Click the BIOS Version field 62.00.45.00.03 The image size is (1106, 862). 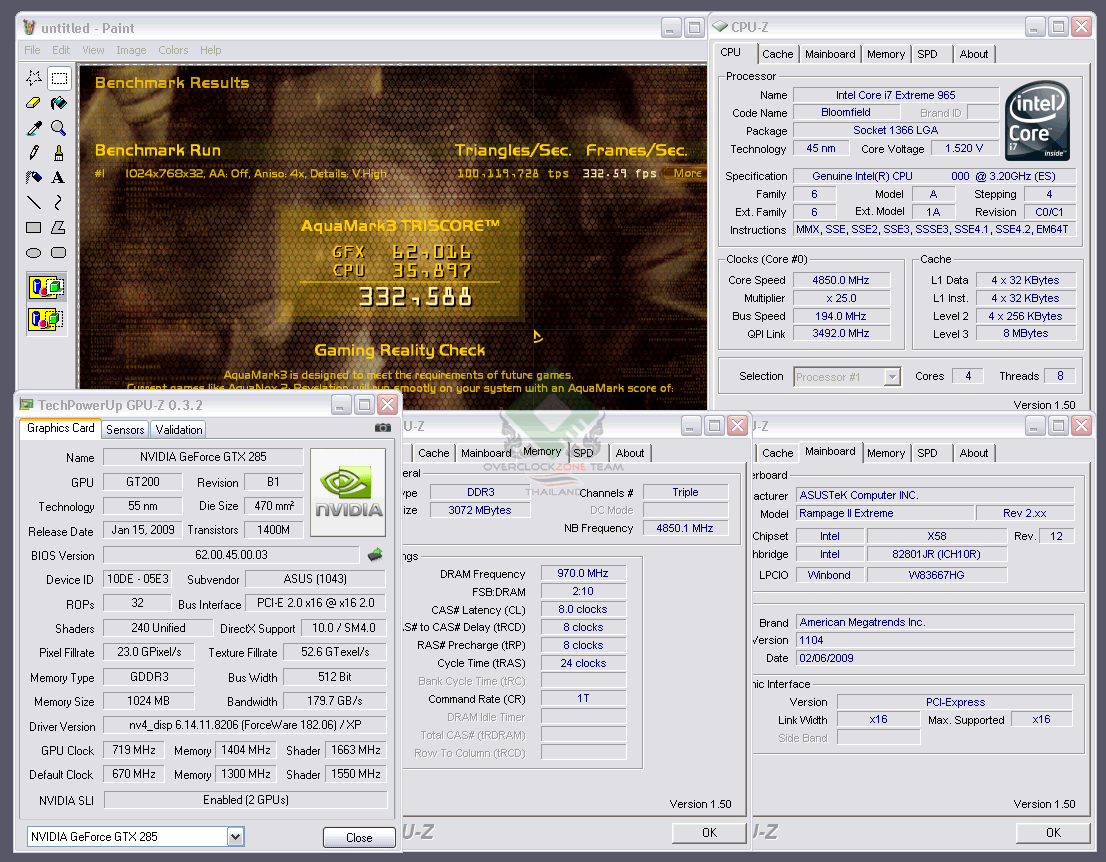[231, 555]
